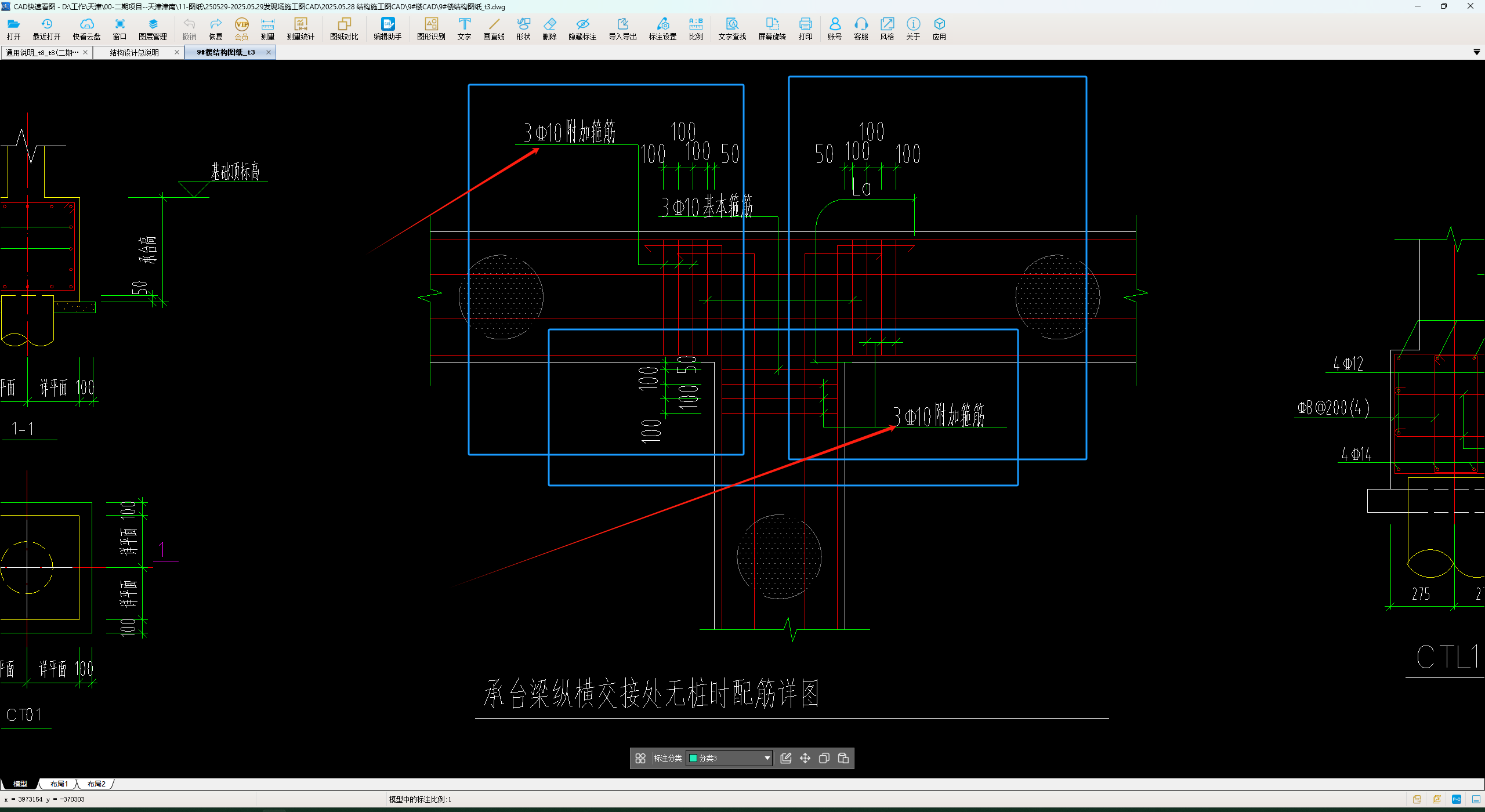
Task: Click the paste annotation icon
Action: pos(843,758)
